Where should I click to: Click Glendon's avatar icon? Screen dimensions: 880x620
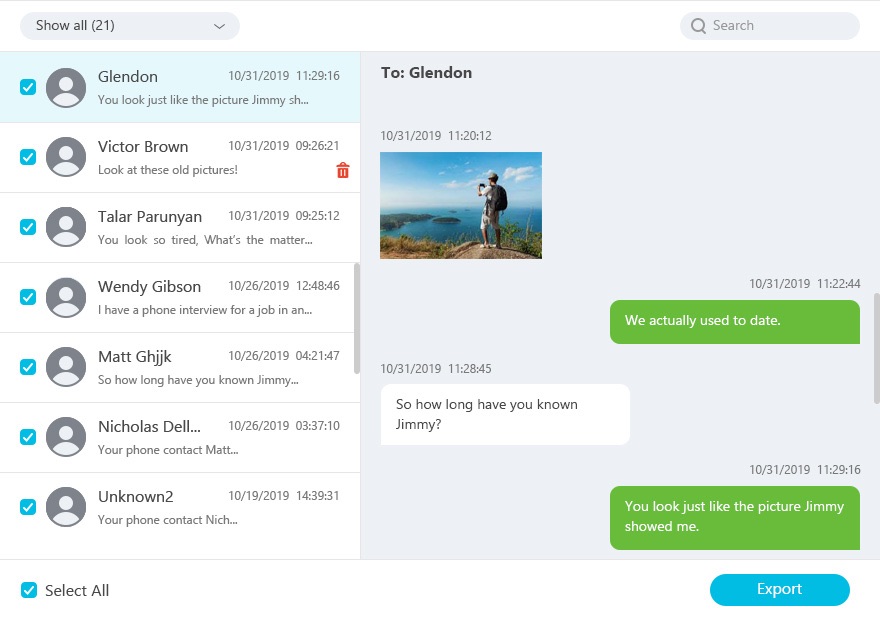click(66, 88)
